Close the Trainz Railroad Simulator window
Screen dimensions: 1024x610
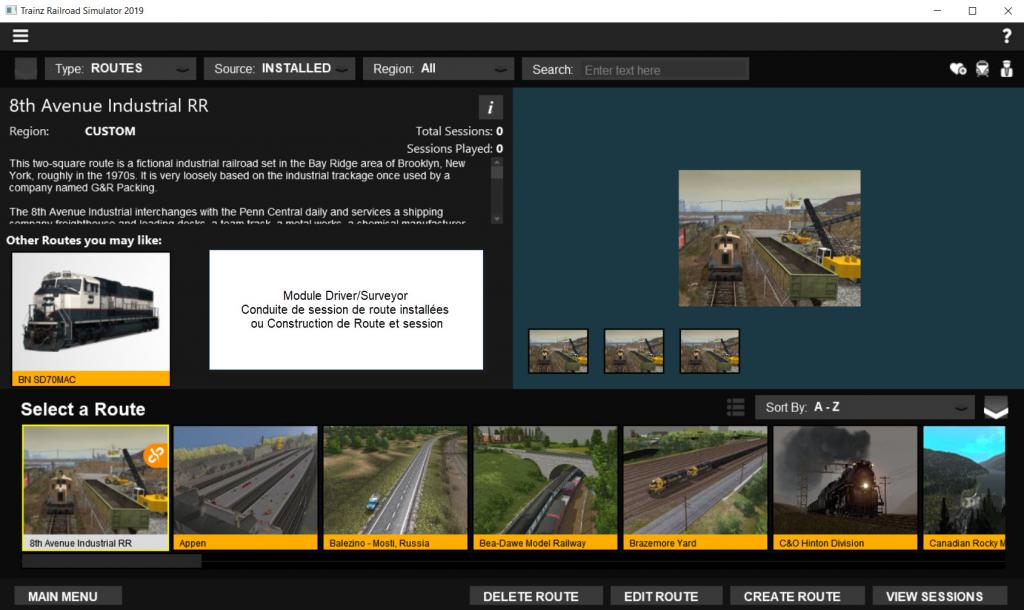click(1007, 10)
